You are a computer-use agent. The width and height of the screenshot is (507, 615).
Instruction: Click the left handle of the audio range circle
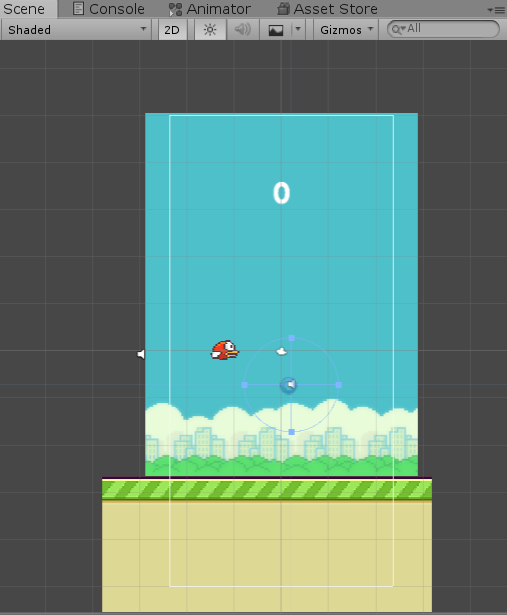coord(244,385)
